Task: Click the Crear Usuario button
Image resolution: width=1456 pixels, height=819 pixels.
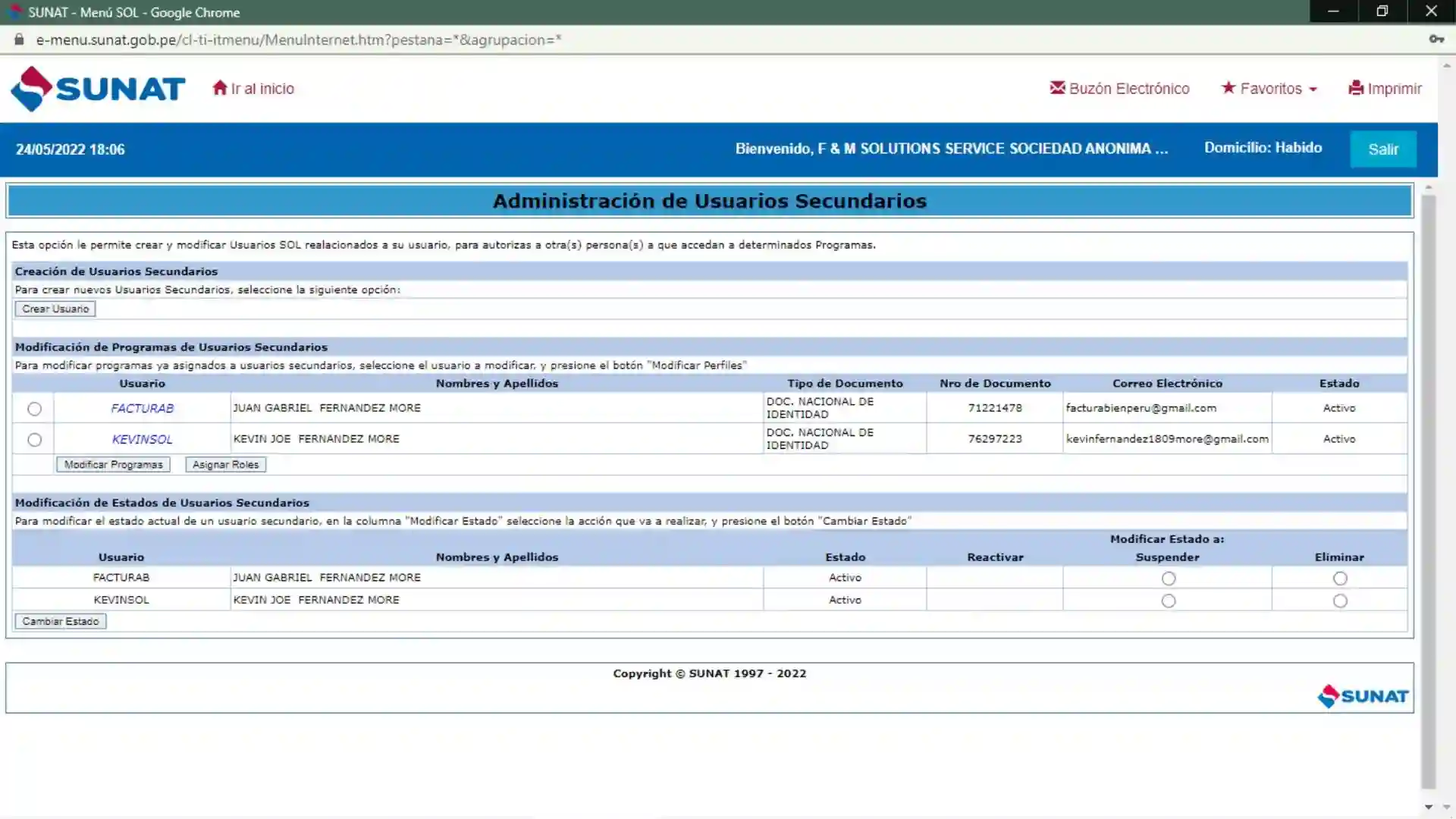Action: coord(55,309)
